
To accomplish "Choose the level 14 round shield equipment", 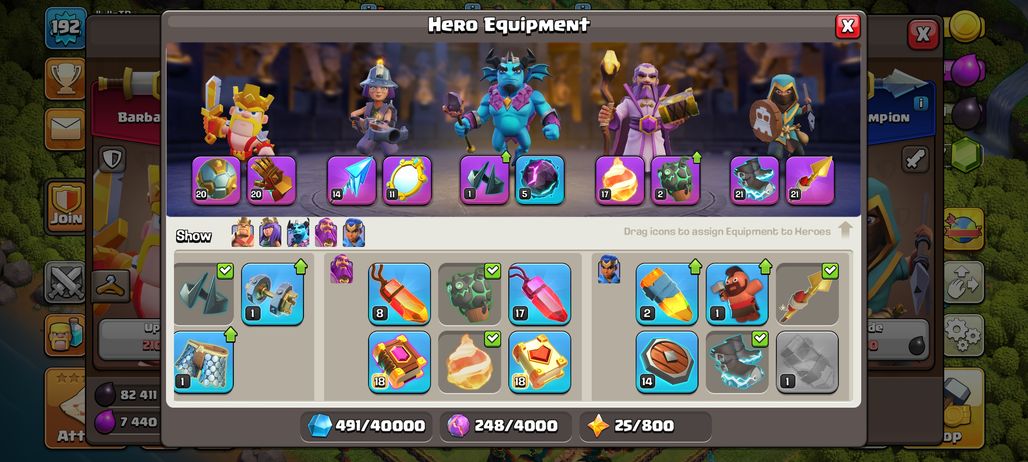I will coord(667,362).
